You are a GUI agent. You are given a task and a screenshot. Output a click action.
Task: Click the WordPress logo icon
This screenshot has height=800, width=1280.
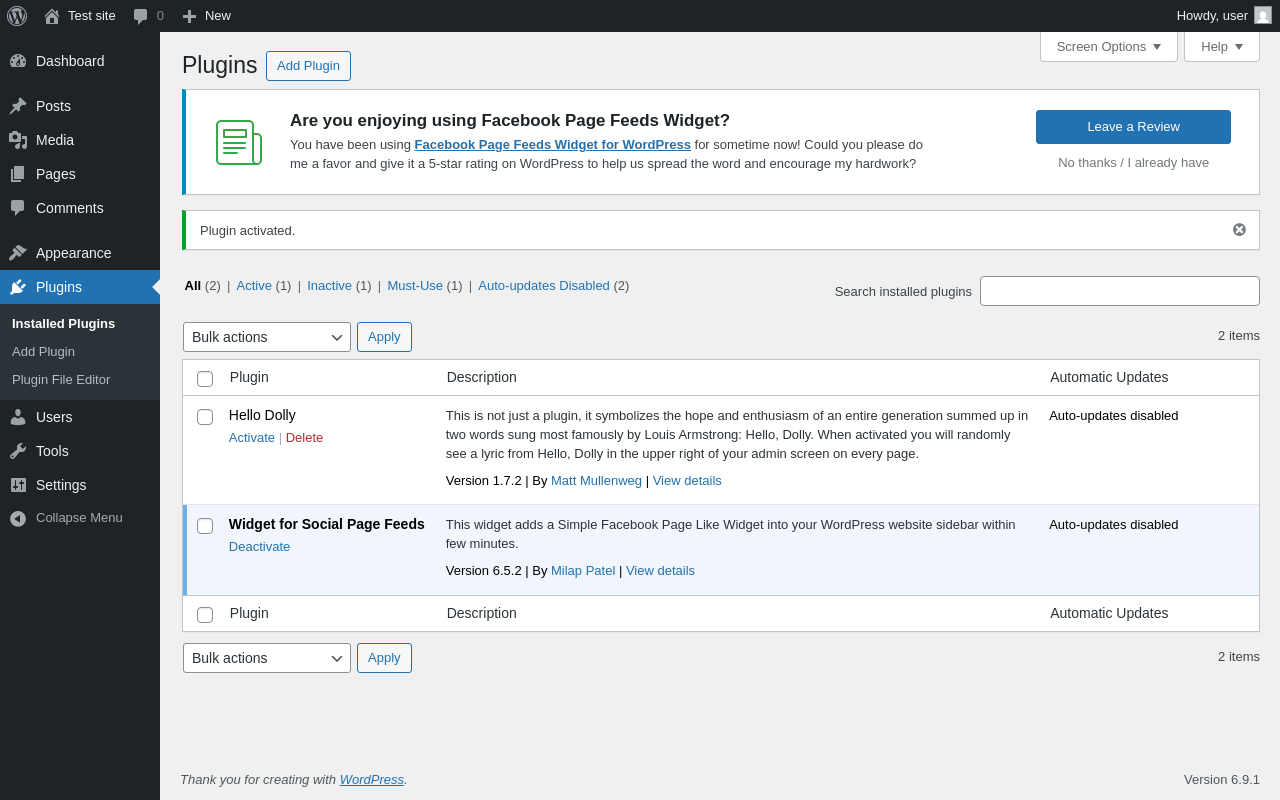point(17,16)
